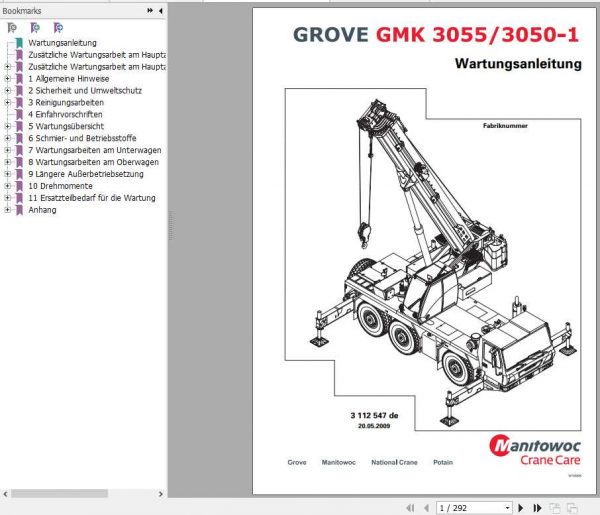Viewport: 600px width, 515px height.
Task: Click the GROVE GMK 3055/3050-1 title
Action: tap(436, 34)
